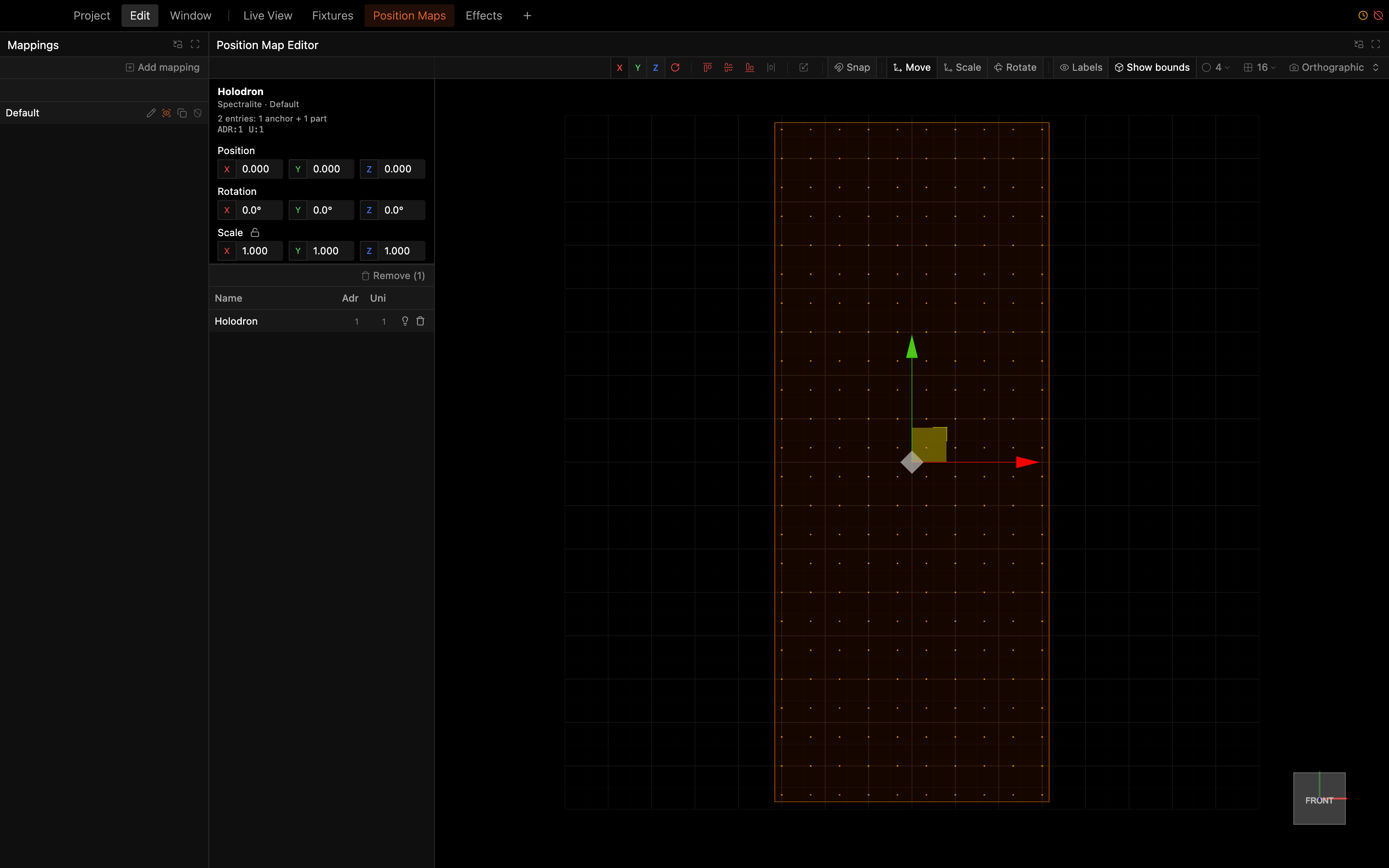Maximize the Mappings panel
Screen dimensions: 1389x868
pyautogui.click(x=195, y=44)
